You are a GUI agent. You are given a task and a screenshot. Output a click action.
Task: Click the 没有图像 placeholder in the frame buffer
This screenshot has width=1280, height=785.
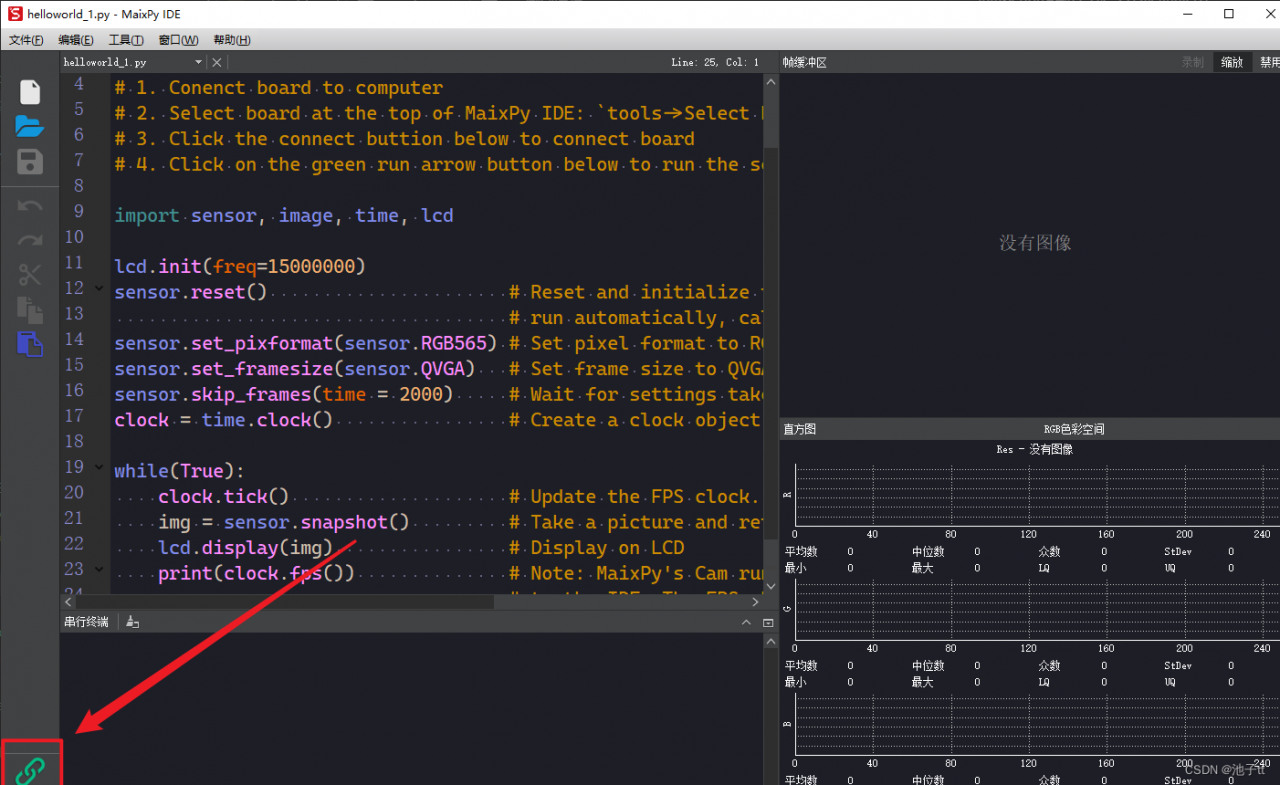pyautogui.click(x=1035, y=243)
